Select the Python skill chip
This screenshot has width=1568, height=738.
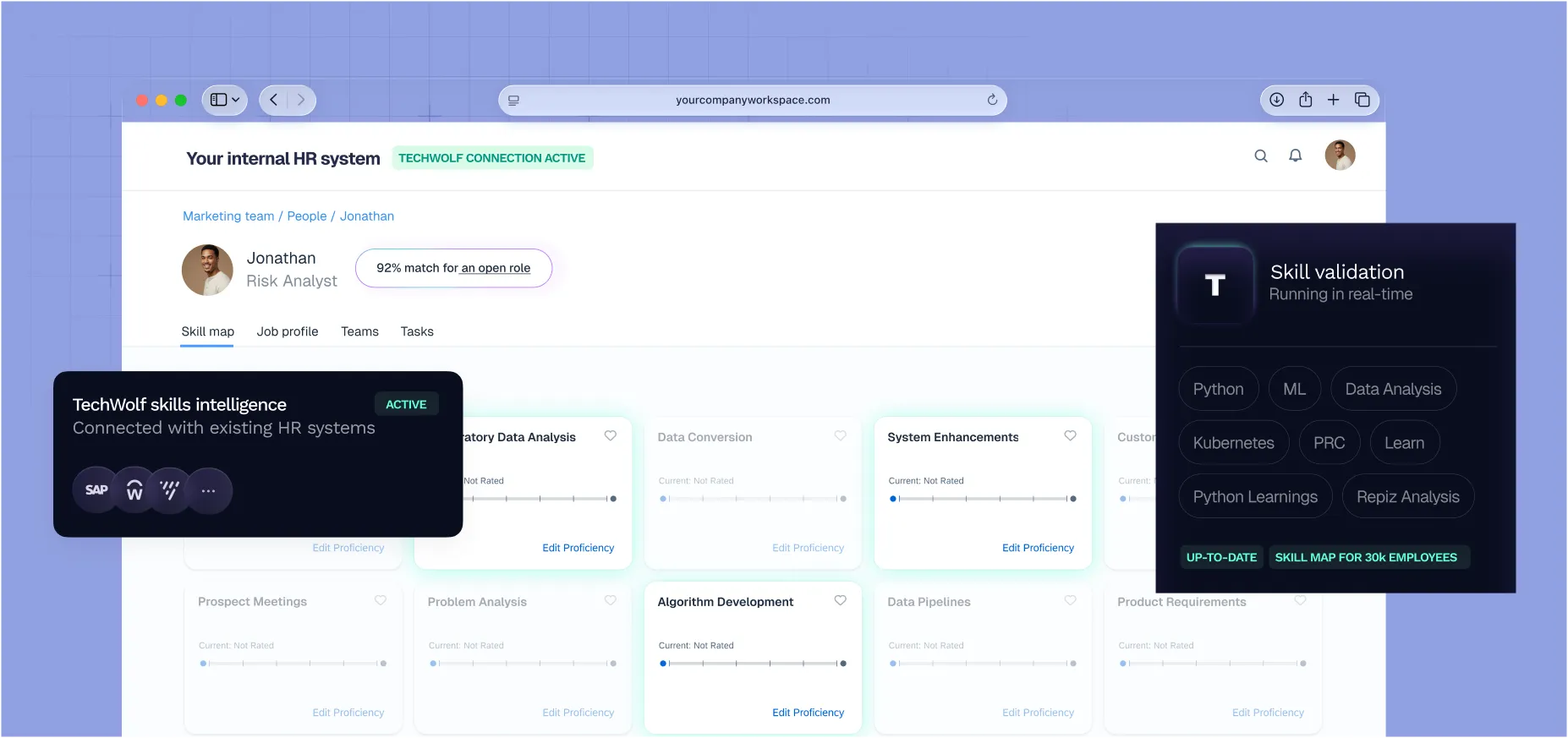(x=1219, y=389)
